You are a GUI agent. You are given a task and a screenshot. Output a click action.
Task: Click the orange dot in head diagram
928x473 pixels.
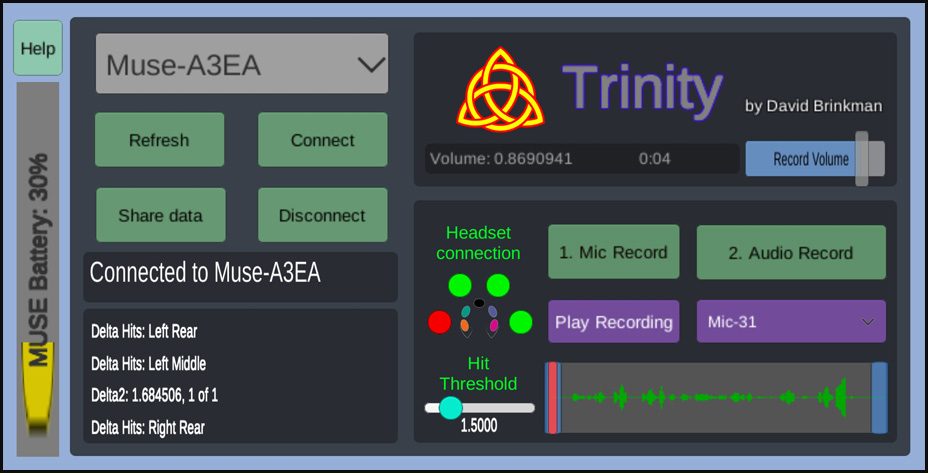coord(465,325)
